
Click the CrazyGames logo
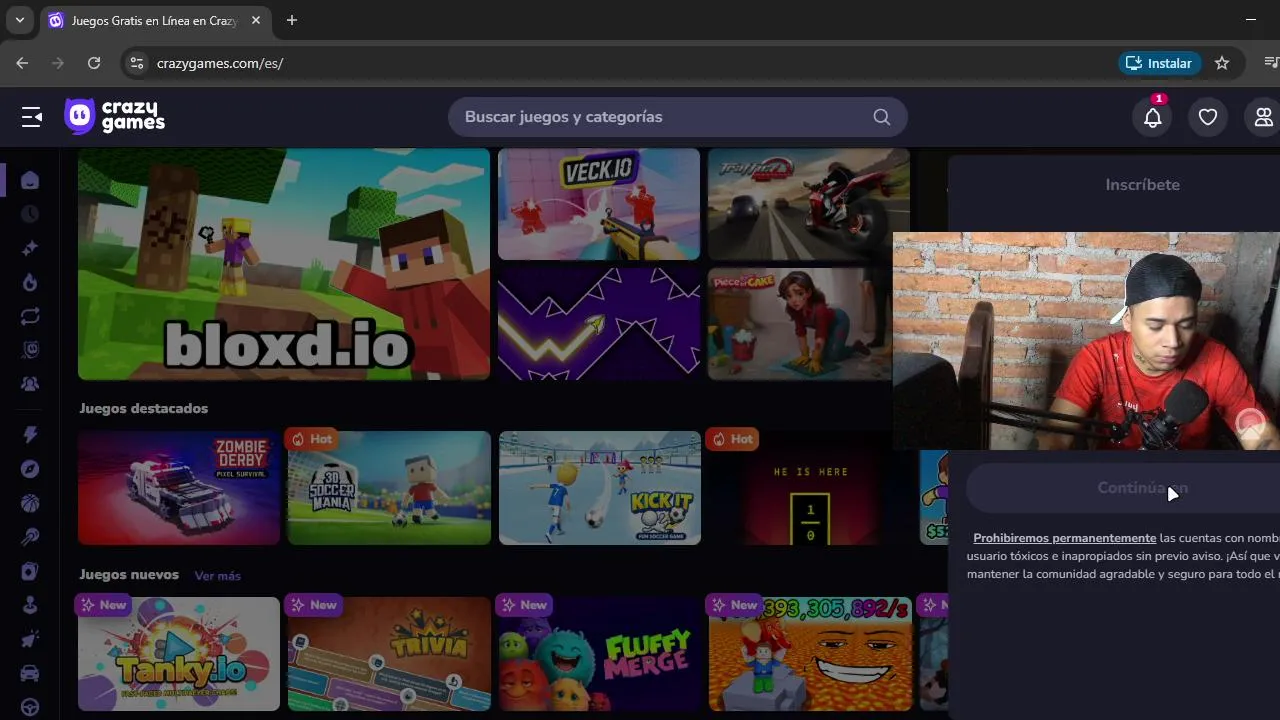[115, 117]
